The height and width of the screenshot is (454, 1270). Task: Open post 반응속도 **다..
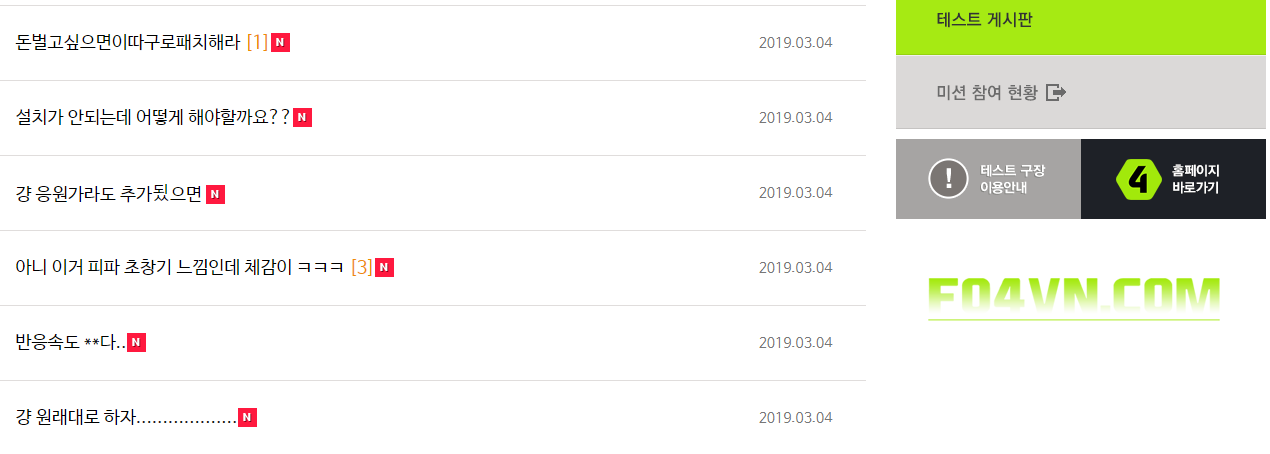click(x=70, y=343)
